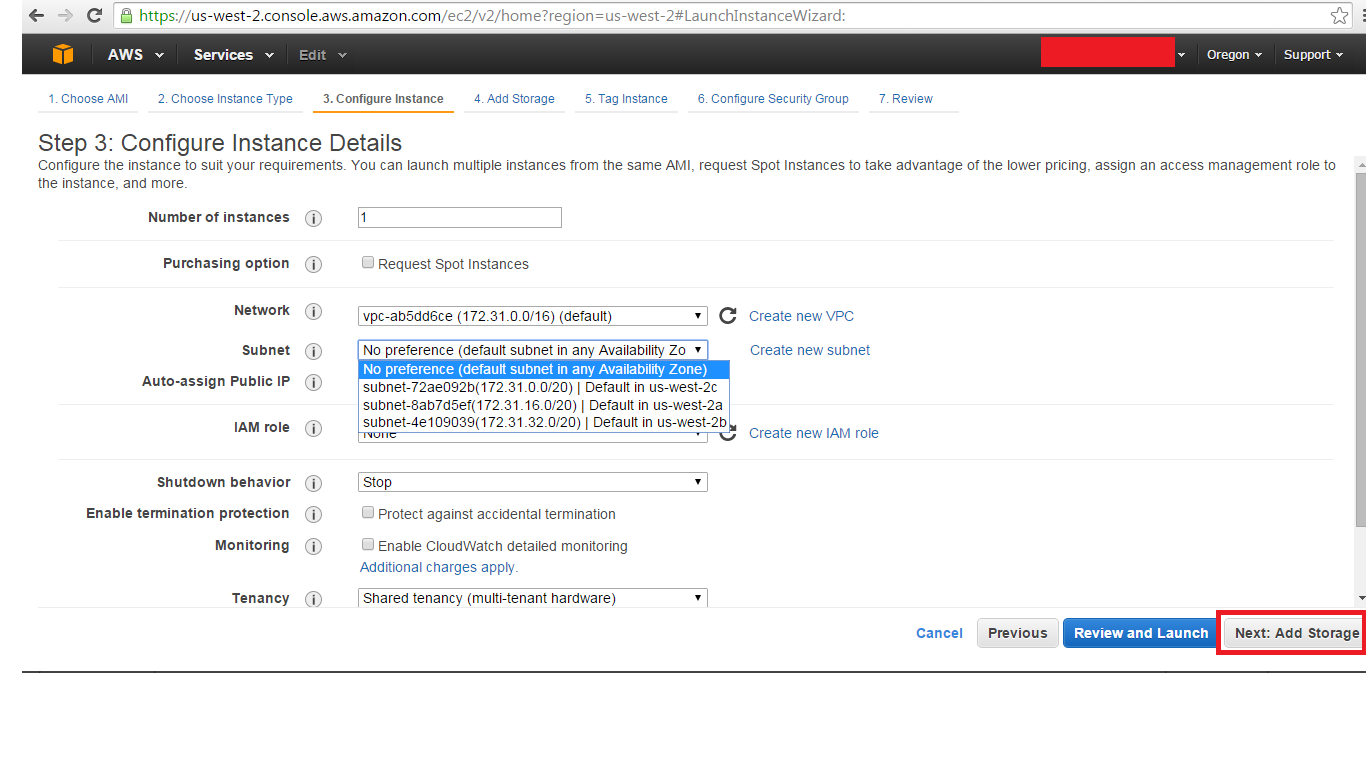Refresh the IAM role list icon
This screenshot has width=1366, height=768.
(728, 433)
